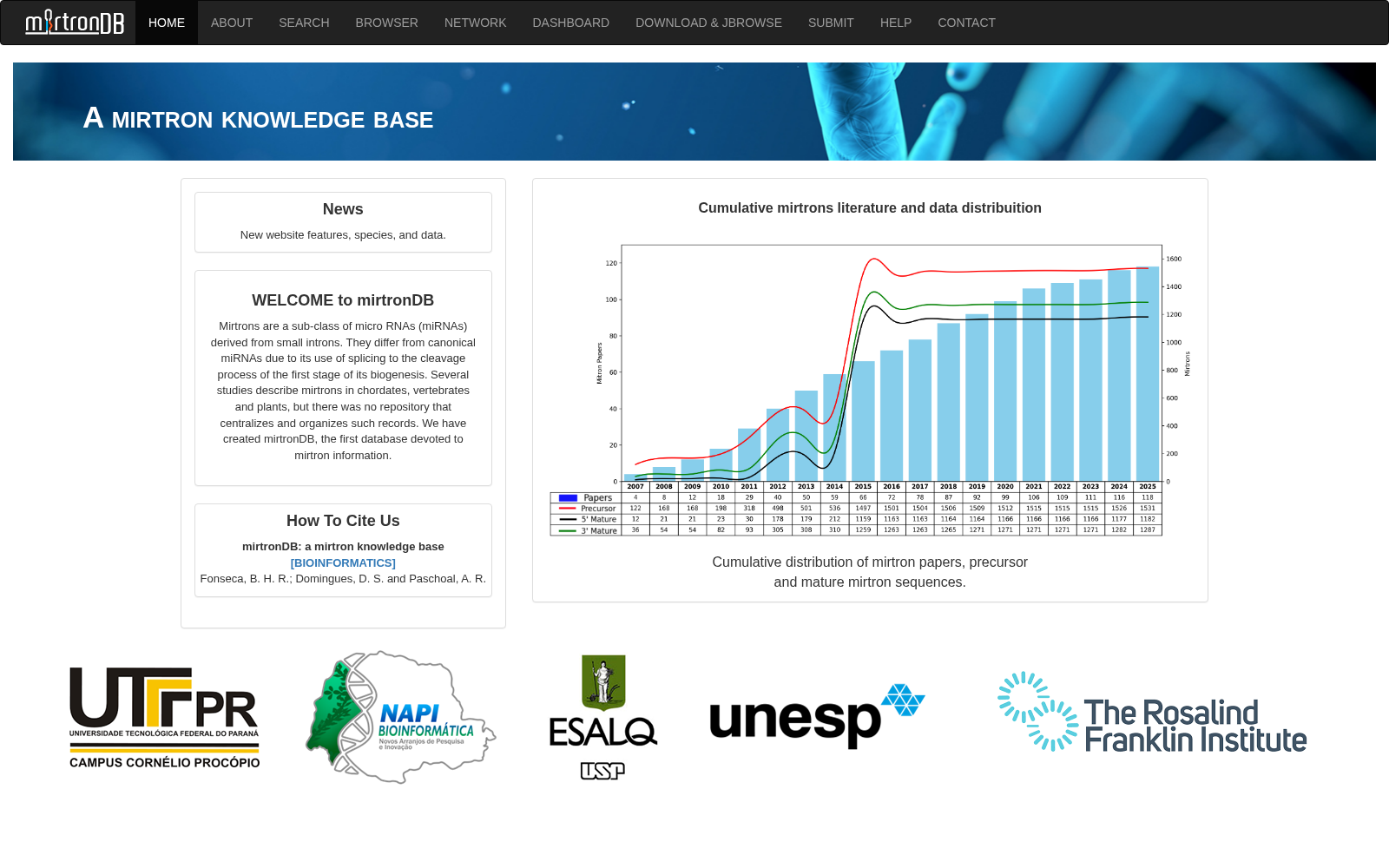Click the Rosalind Franklin Institute logo

click(1152, 712)
